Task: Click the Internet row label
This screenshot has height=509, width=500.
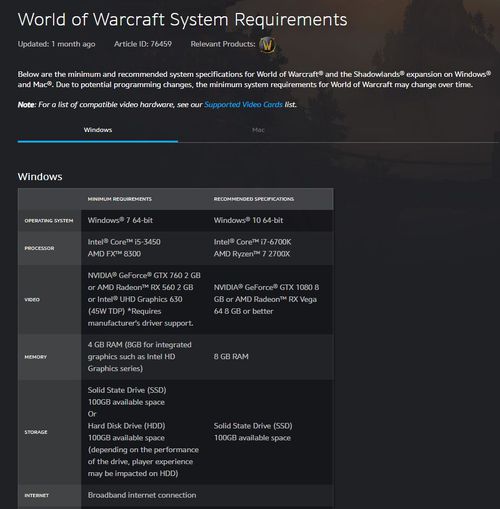Action: tap(36, 496)
